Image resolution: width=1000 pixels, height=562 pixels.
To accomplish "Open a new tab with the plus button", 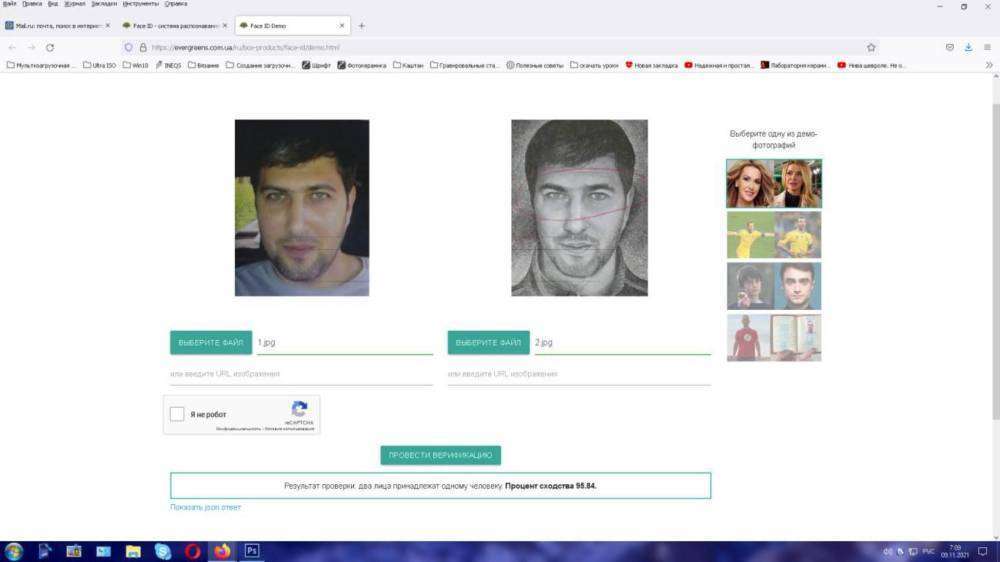I will click(361, 25).
